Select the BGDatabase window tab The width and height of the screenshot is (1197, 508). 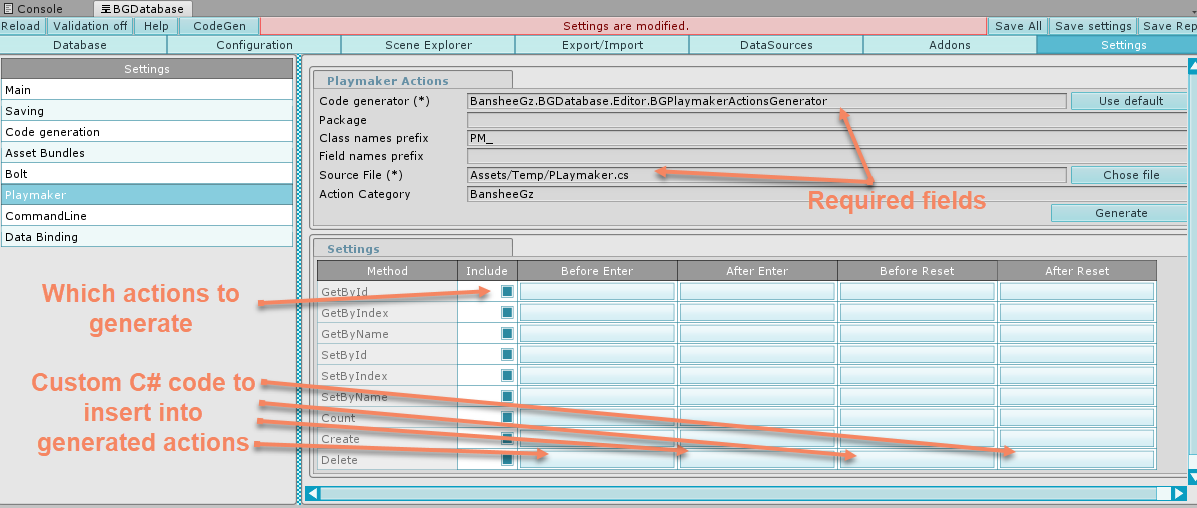[x=143, y=9]
